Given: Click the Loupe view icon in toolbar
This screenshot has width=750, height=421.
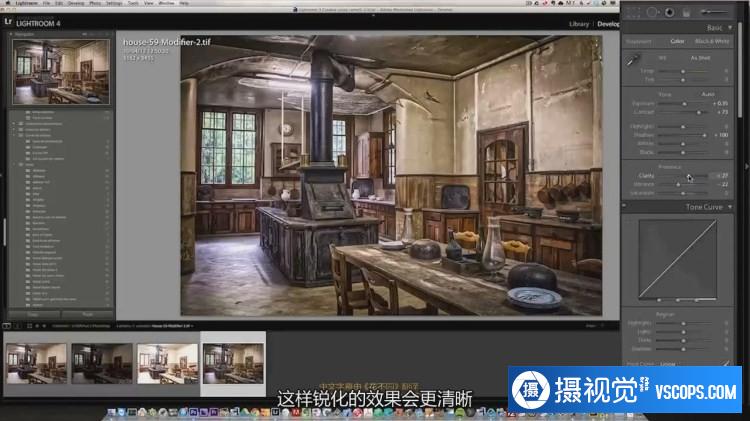Looking at the screenshot, I should pyautogui.click(x=7, y=326).
